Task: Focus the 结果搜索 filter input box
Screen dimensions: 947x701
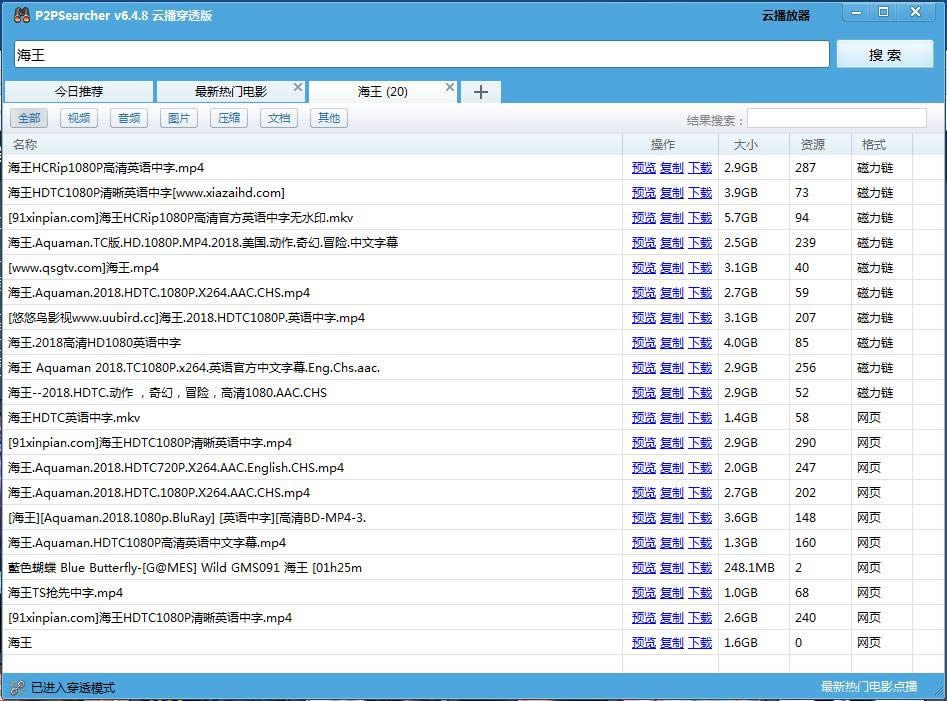Action: (x=836, y=119)
